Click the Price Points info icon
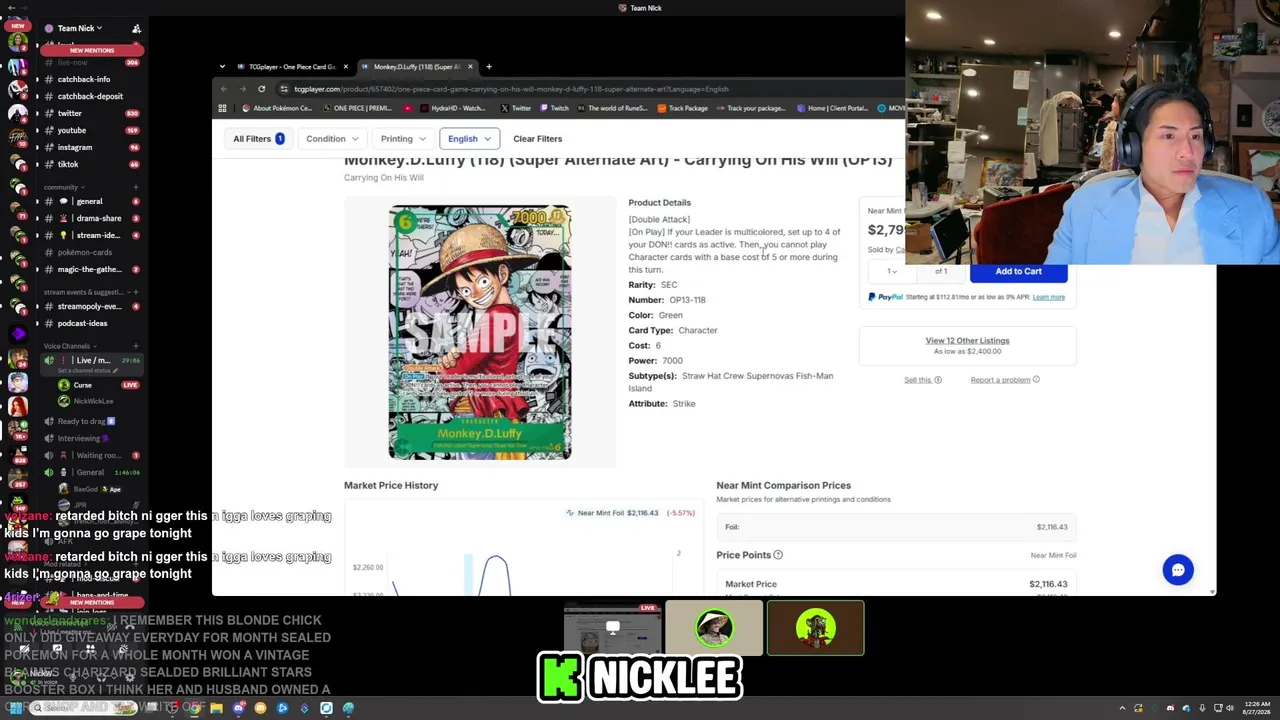Image resolution: width=1280 pixels, height=720 pixels. [778, 555]
